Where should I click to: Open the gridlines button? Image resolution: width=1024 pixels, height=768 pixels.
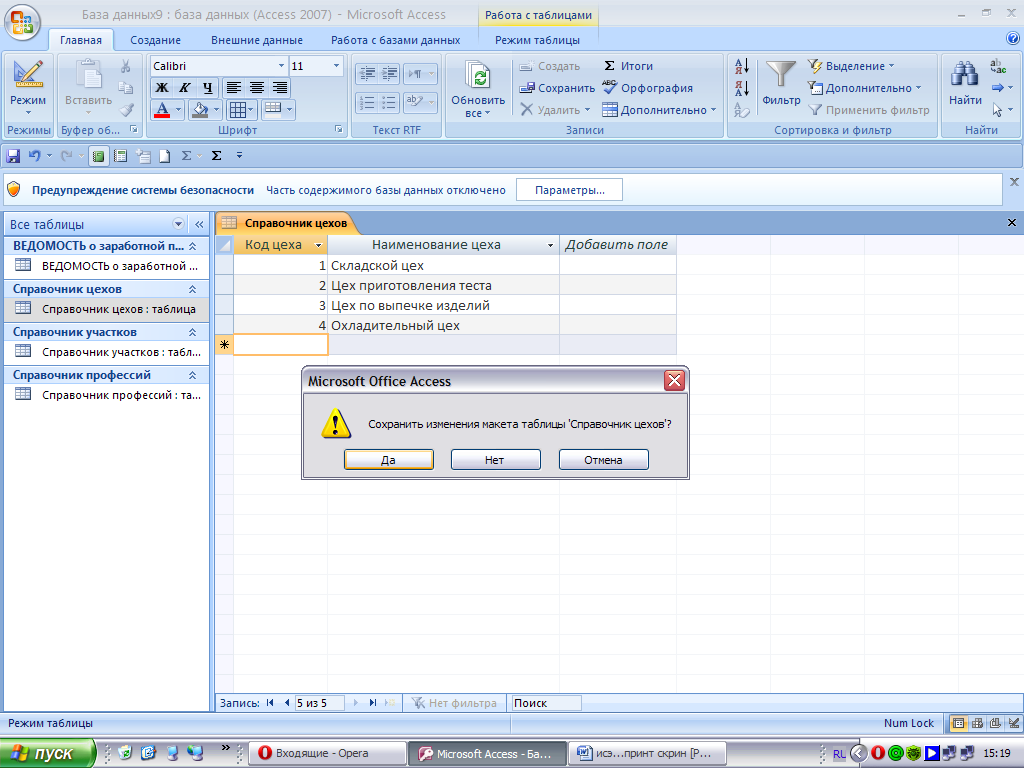pos(237,110)
